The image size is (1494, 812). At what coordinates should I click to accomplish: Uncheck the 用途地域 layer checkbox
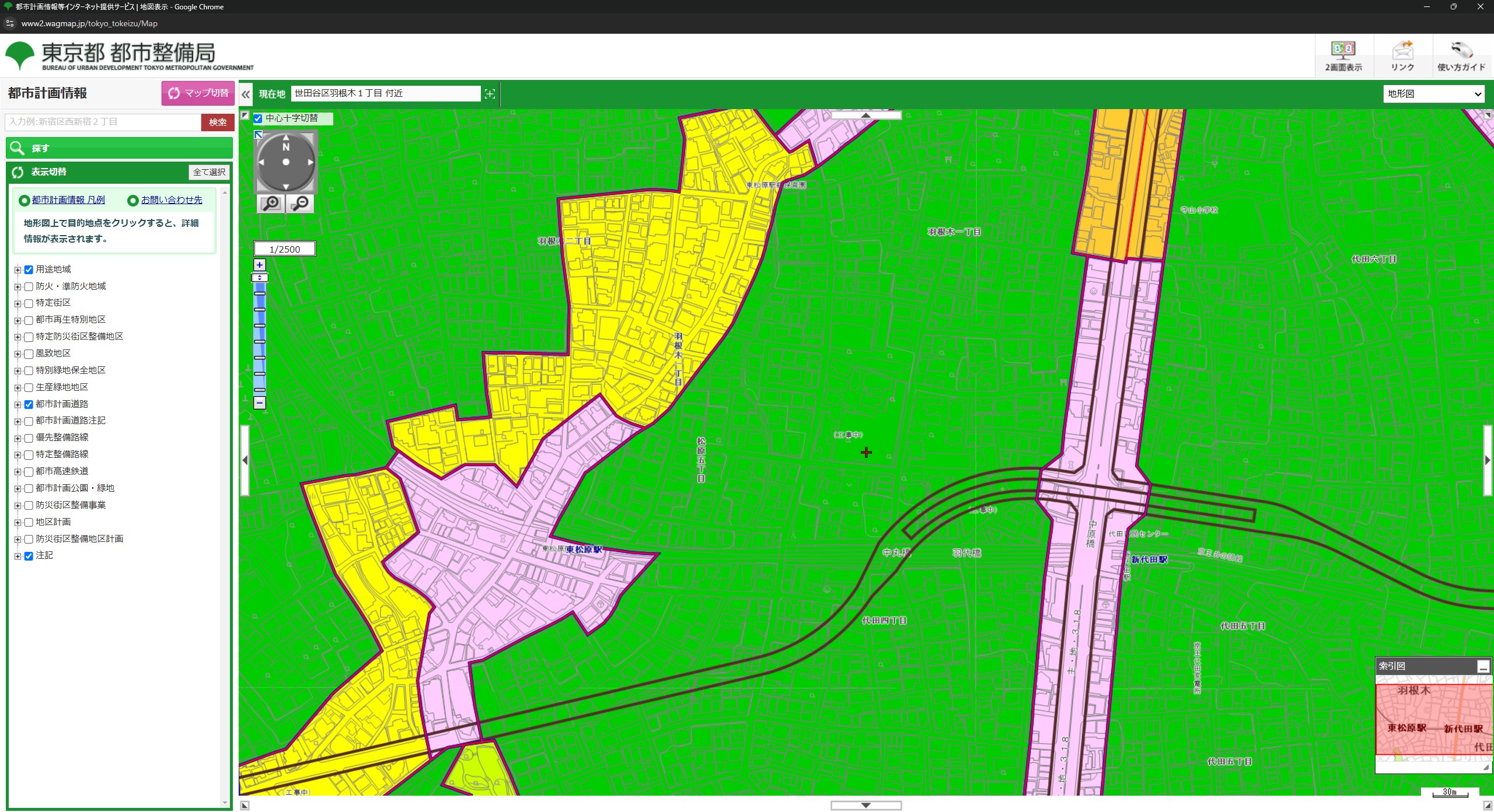click(29, 269)
